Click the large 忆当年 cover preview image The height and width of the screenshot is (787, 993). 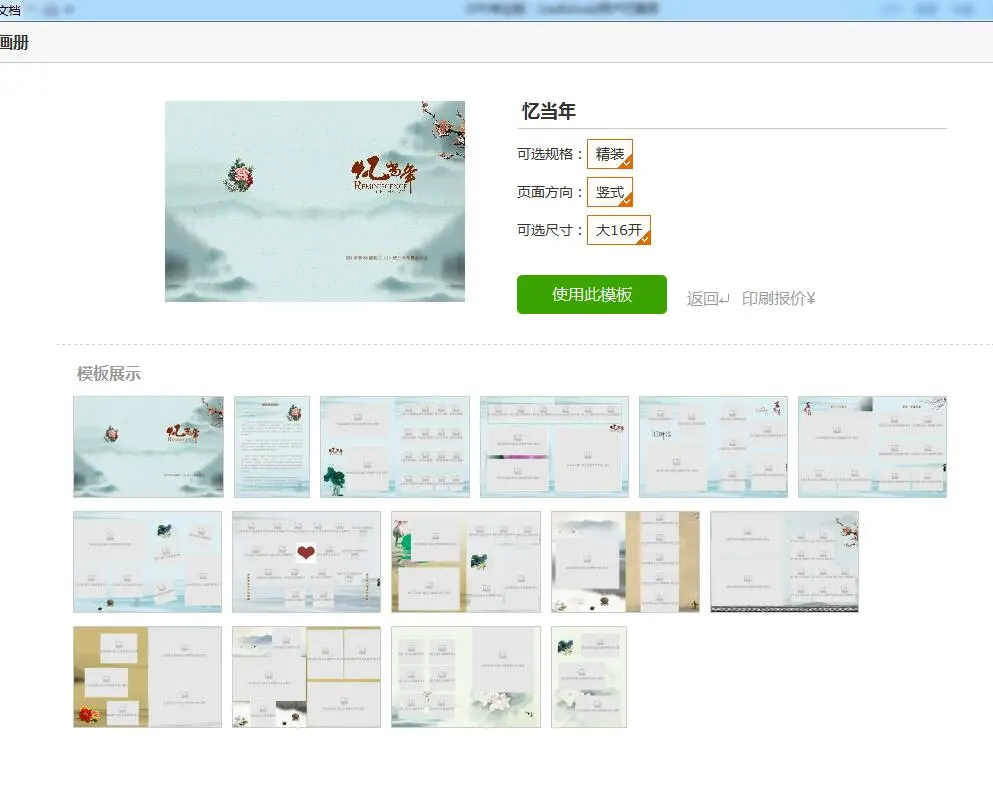315,201
